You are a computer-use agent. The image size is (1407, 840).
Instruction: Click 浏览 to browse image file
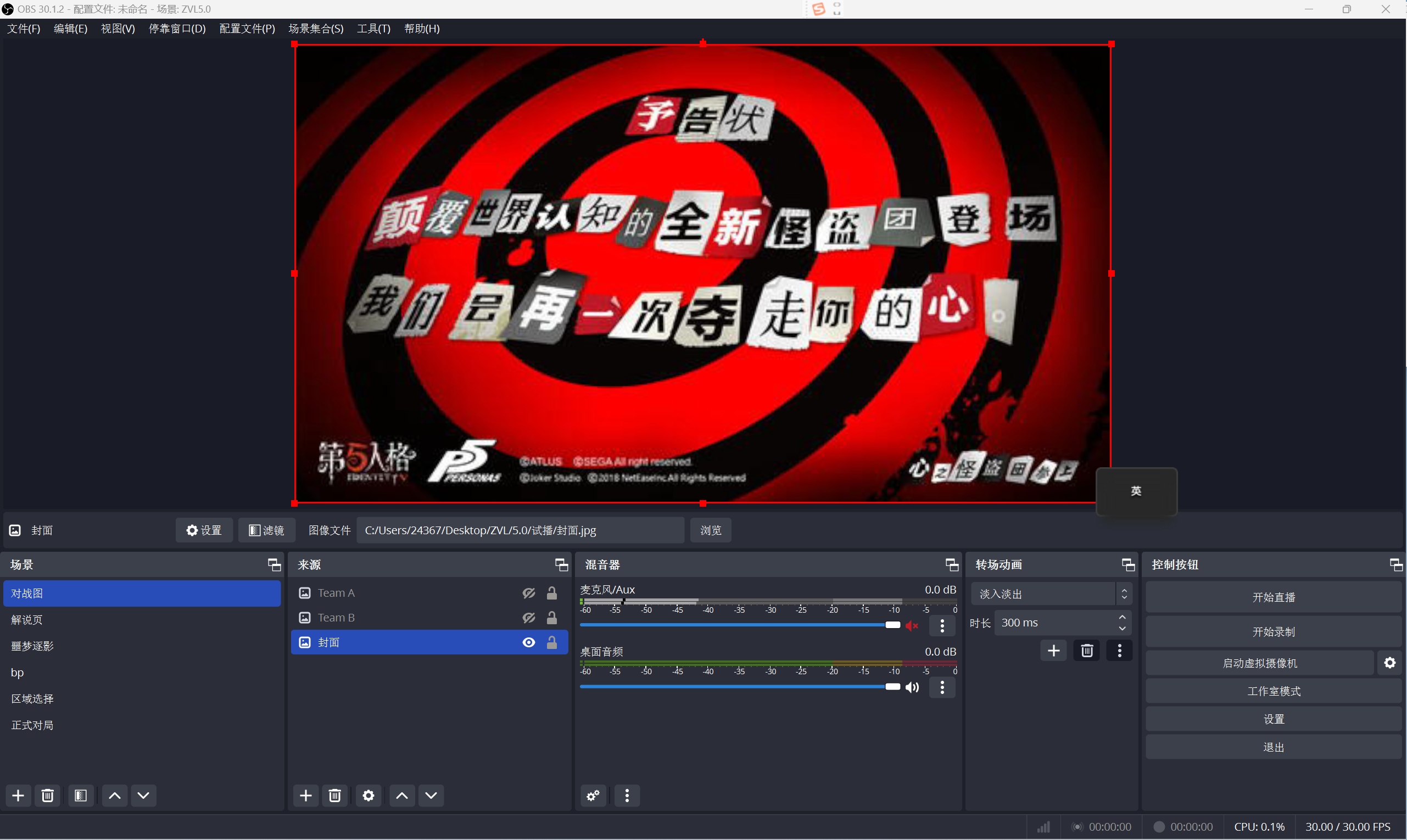(x=711, y=530)
